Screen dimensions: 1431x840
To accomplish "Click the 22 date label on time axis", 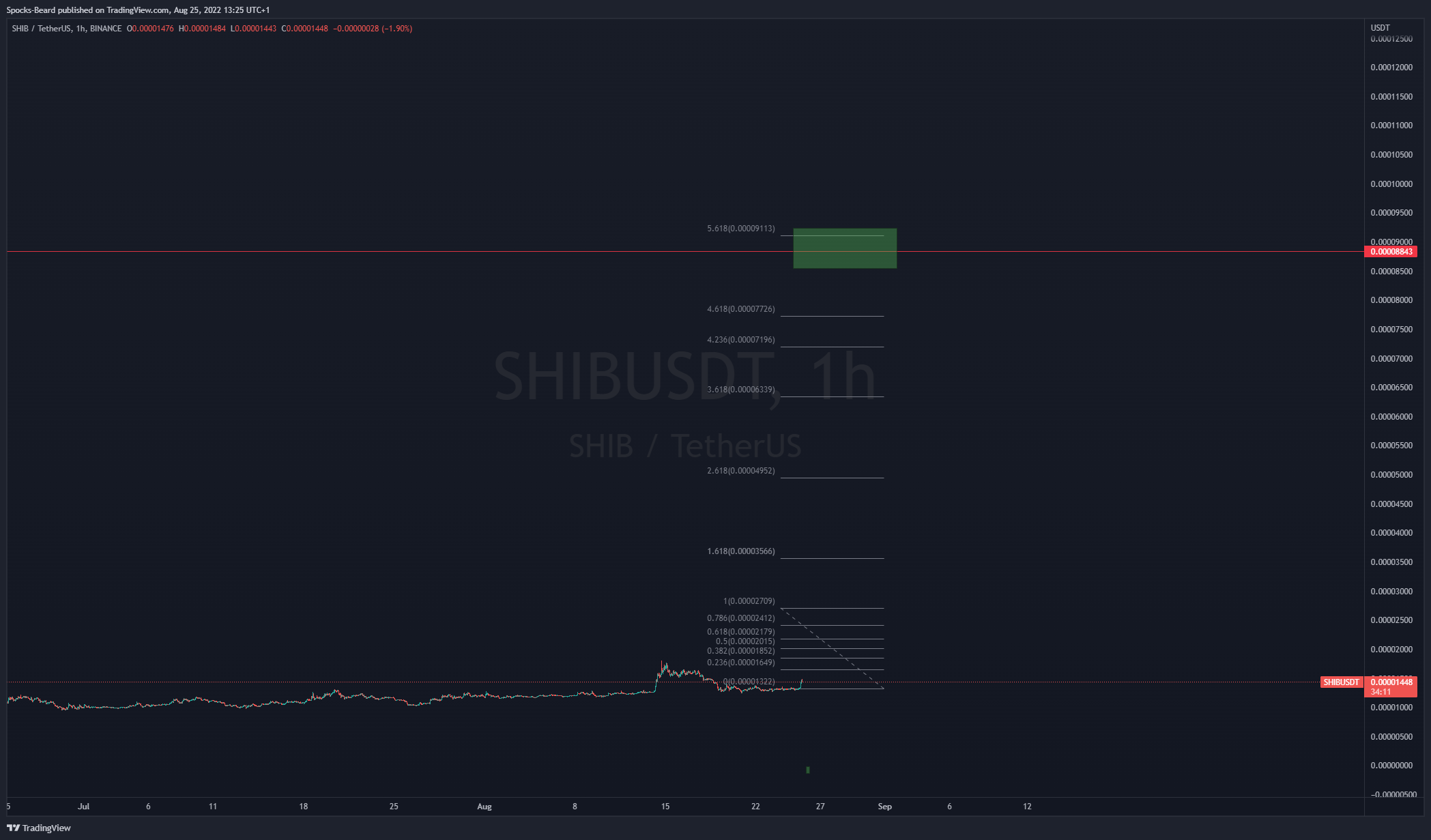I will pos(755,807).
